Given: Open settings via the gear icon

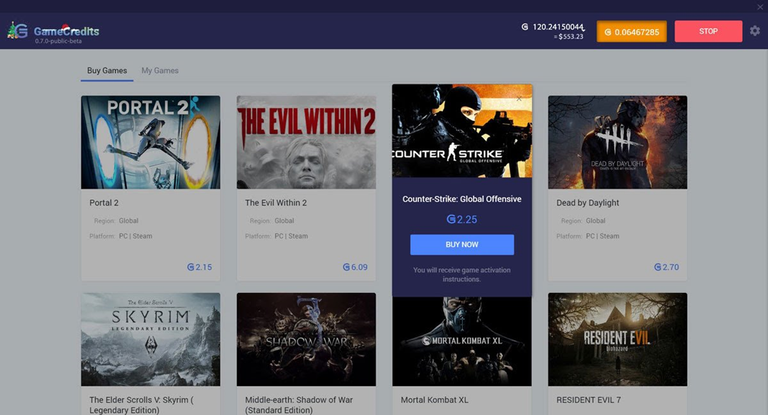Looking at the screenshot, I should click(755, 31).
